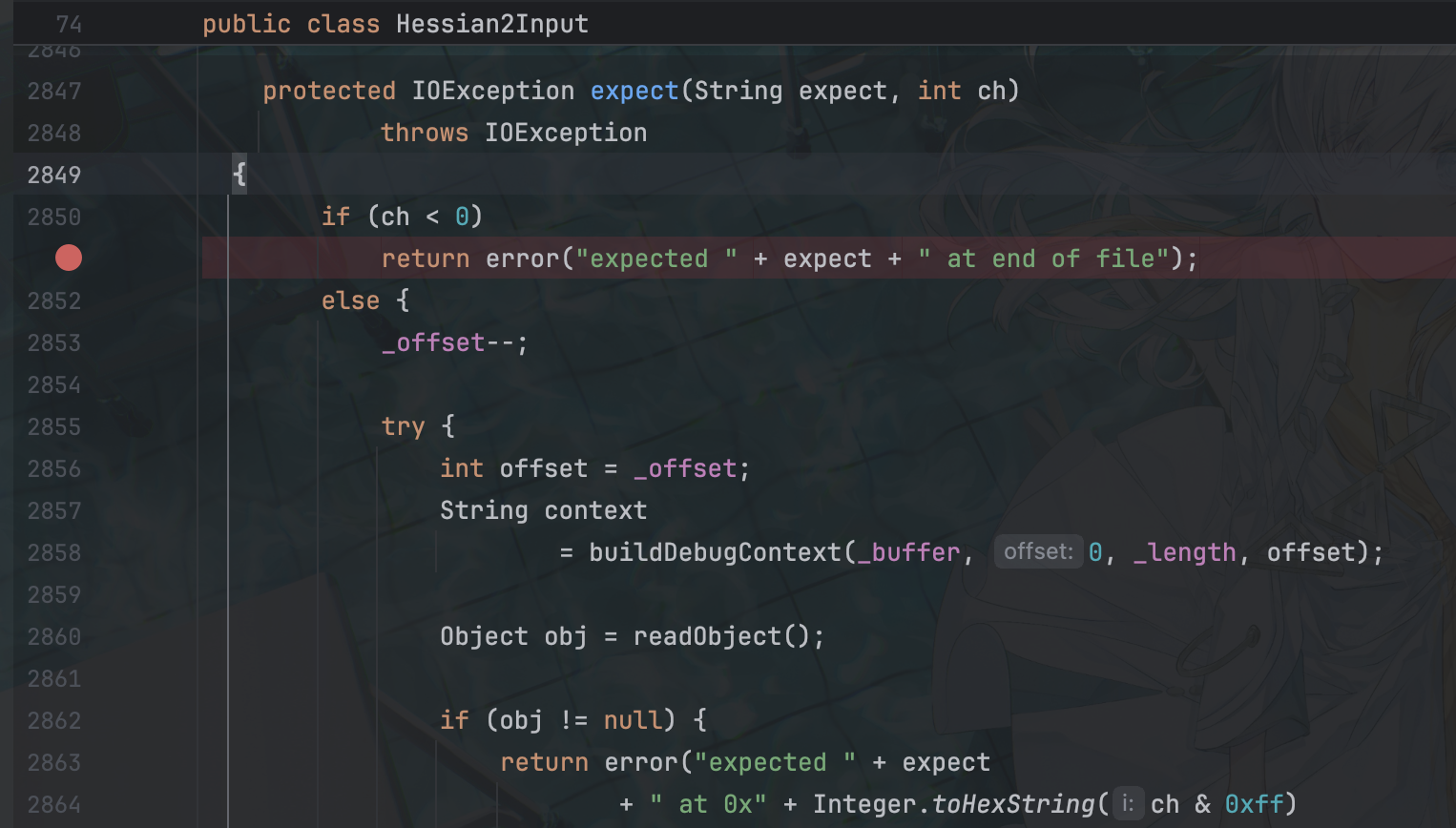1456x828 pixels.
Task: Click the 'at end of file' string literal
Action: coord(1043,259)
